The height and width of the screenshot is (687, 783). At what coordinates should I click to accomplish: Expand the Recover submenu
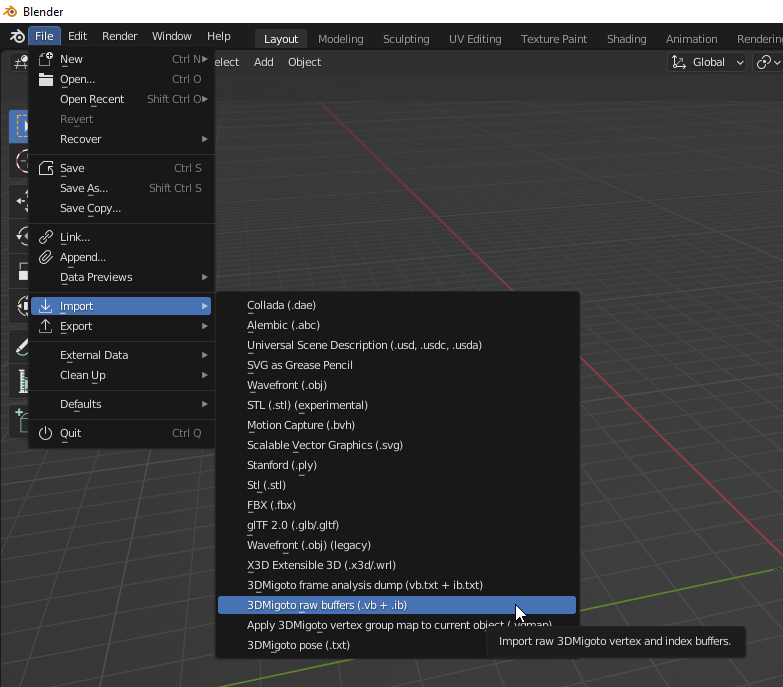(x=121, y=139)
